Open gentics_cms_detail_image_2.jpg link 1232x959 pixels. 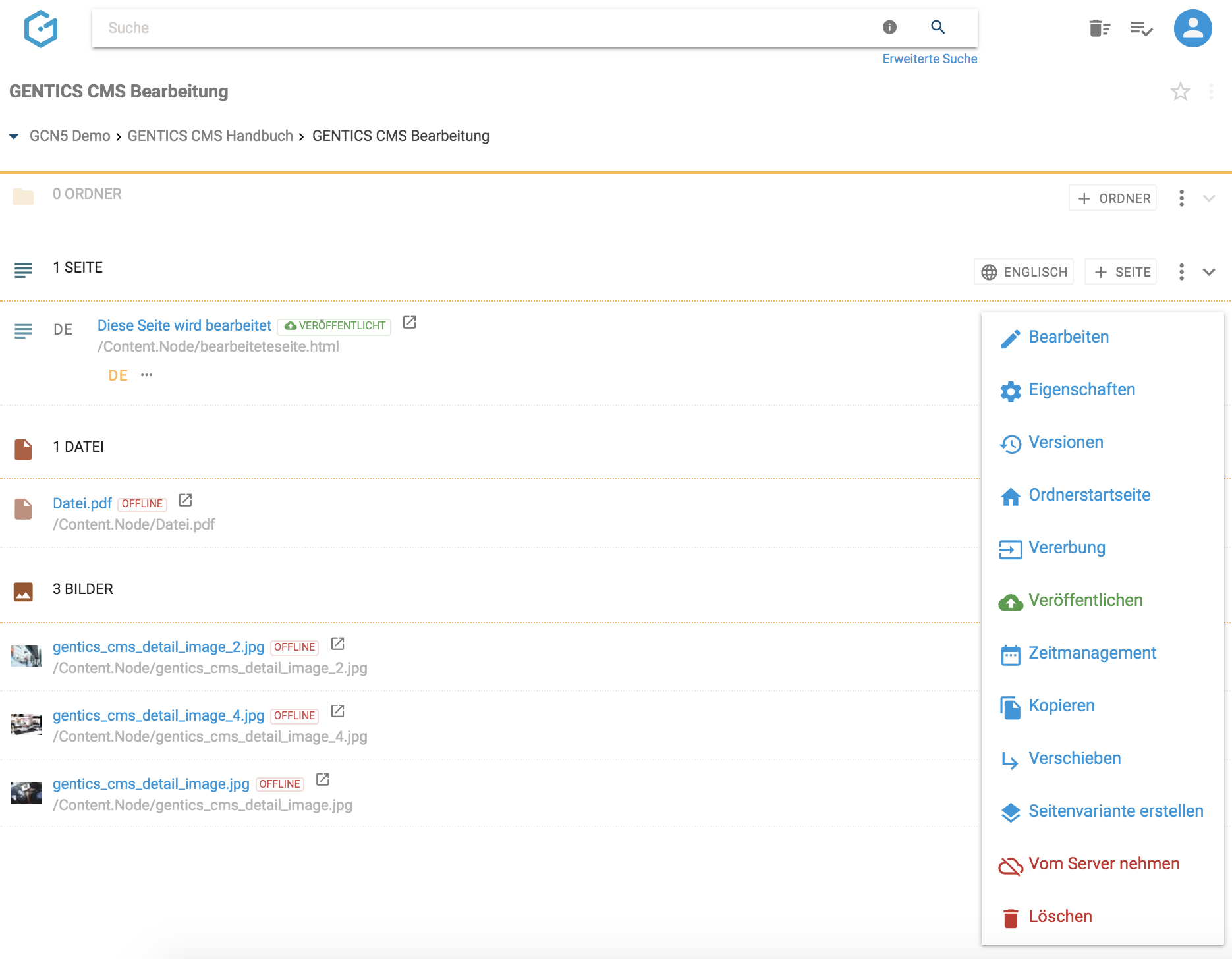[x=158, y=647]
